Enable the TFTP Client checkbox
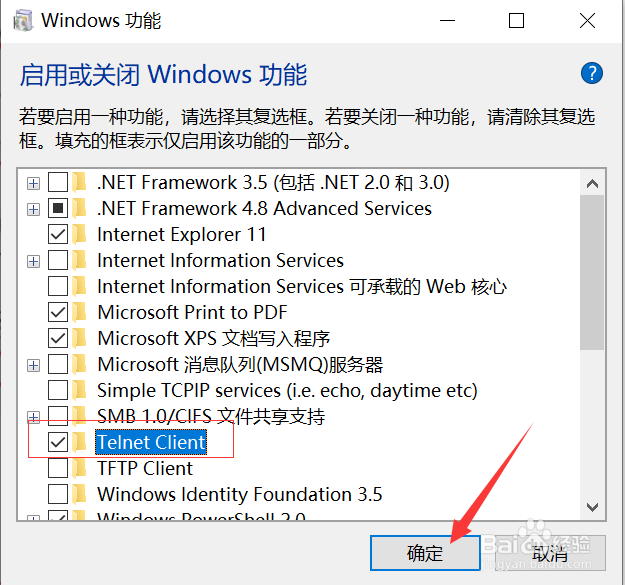This screenshot has height=585, width=625. click(58, 468)
